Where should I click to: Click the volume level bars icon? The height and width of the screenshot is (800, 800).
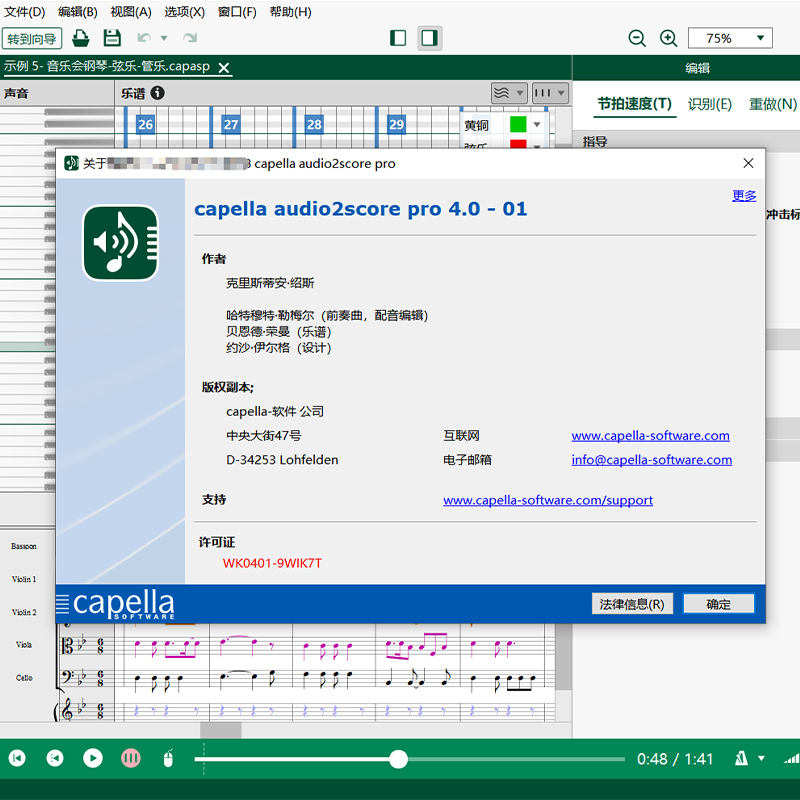[x=791, y=759]
